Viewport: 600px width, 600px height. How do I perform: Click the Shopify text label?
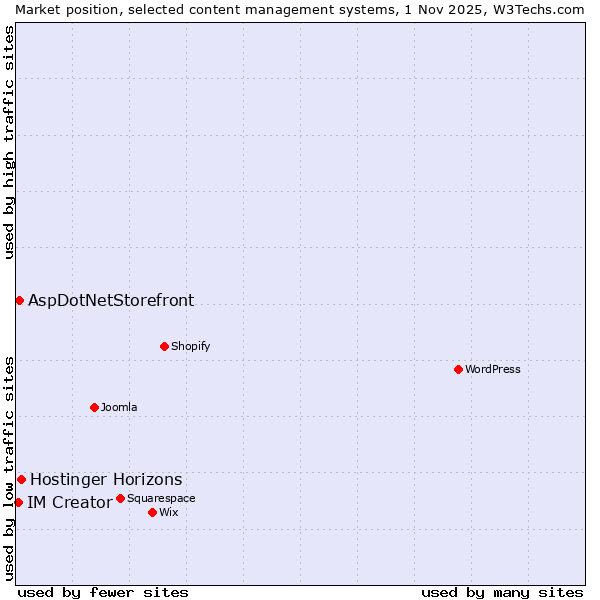(190, 346)
